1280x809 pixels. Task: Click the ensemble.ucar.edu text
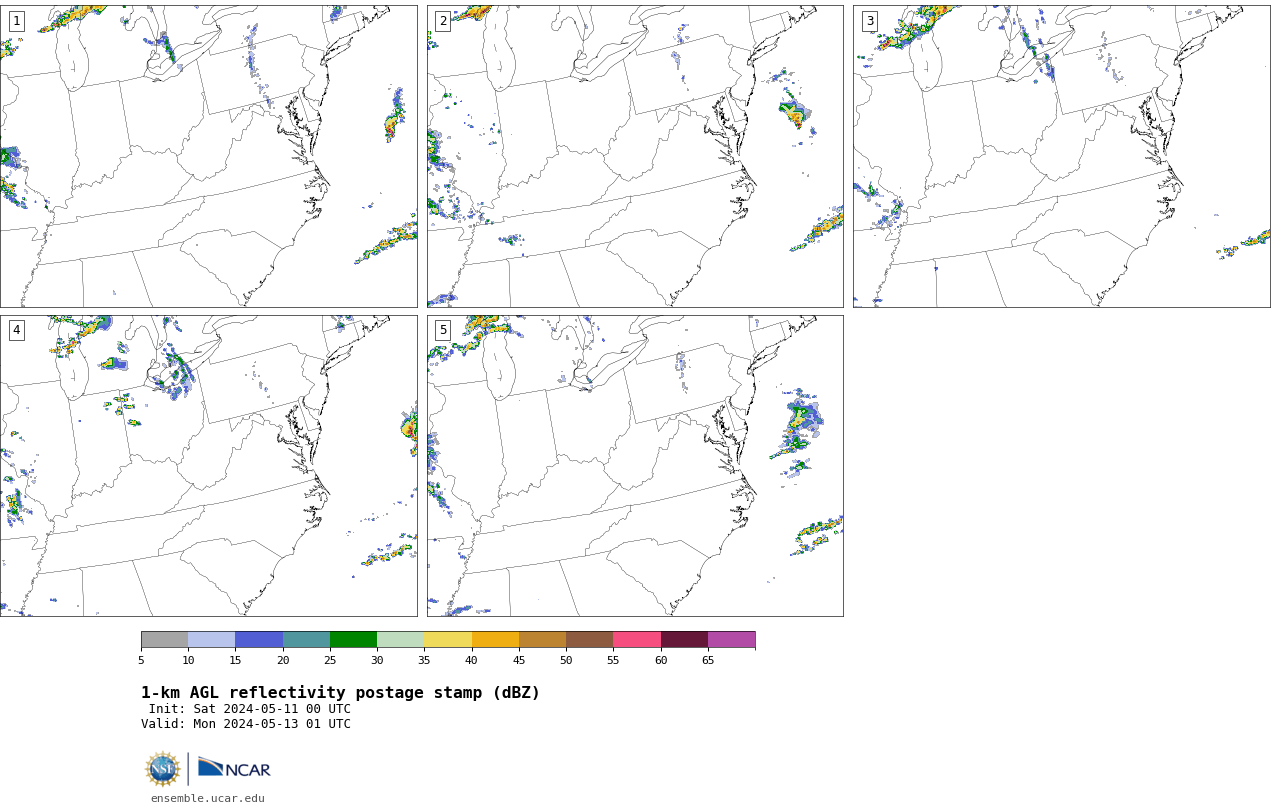(x=207, y=798)
